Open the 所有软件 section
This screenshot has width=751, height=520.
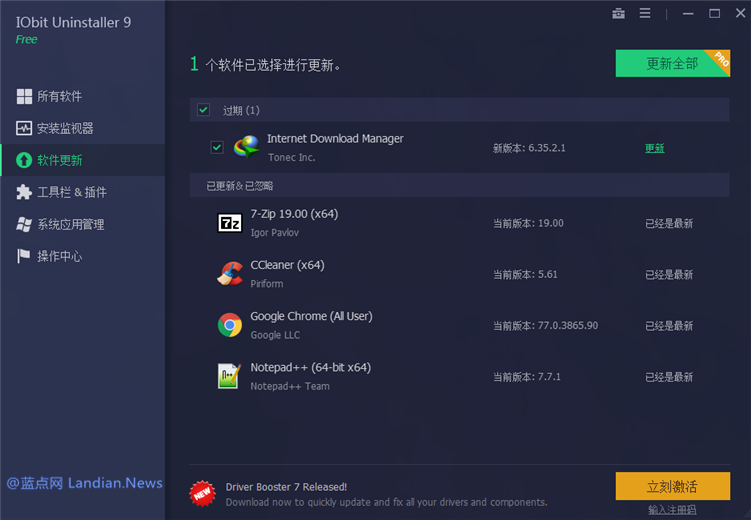pos(83,96)
